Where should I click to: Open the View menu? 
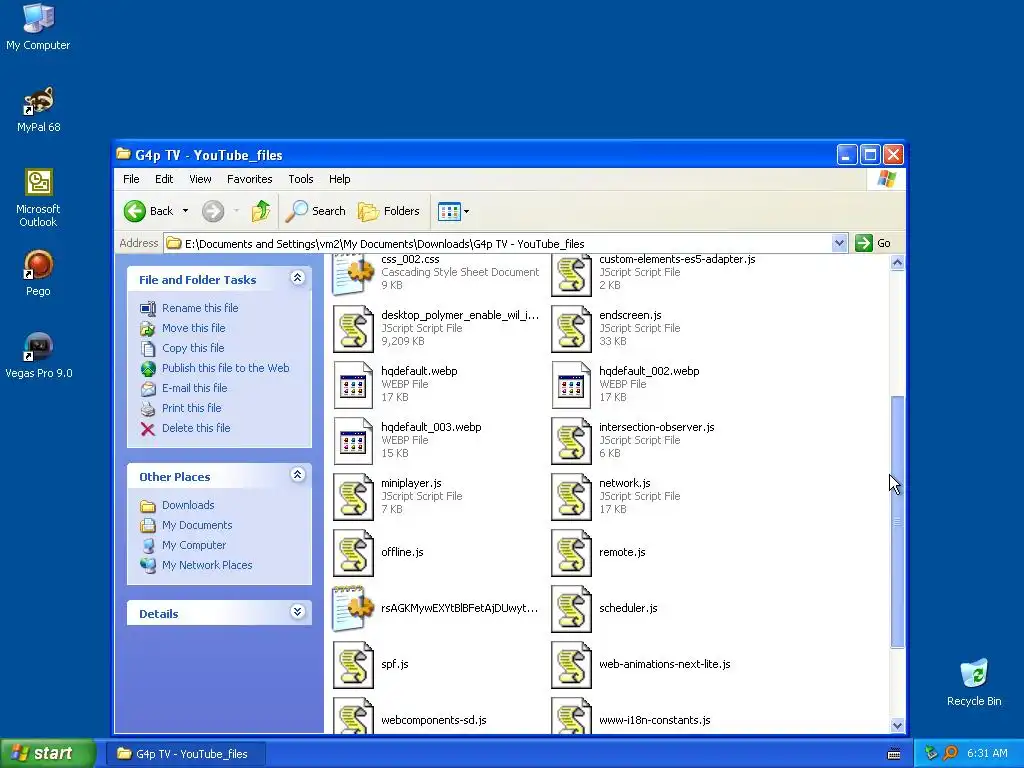(x=200, y=179)
